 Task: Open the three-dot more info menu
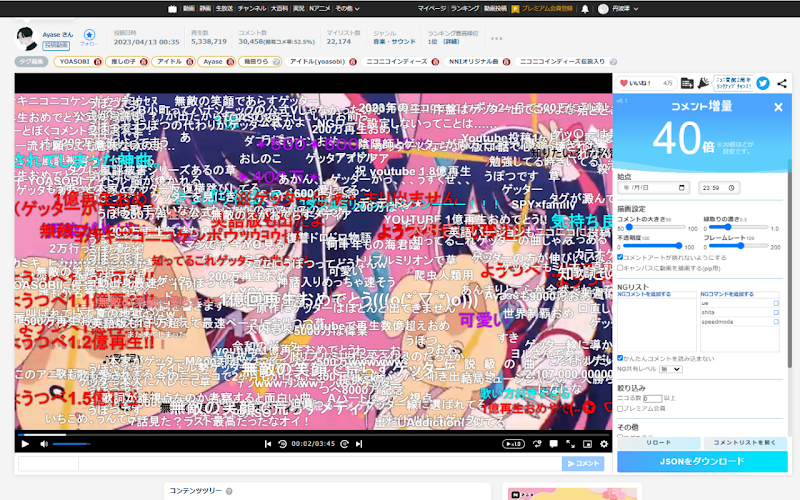point(496,38)
